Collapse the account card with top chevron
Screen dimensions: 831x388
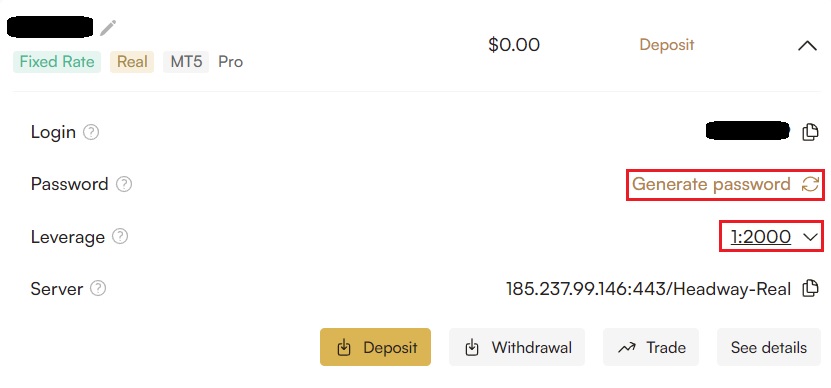coord(807,46)
